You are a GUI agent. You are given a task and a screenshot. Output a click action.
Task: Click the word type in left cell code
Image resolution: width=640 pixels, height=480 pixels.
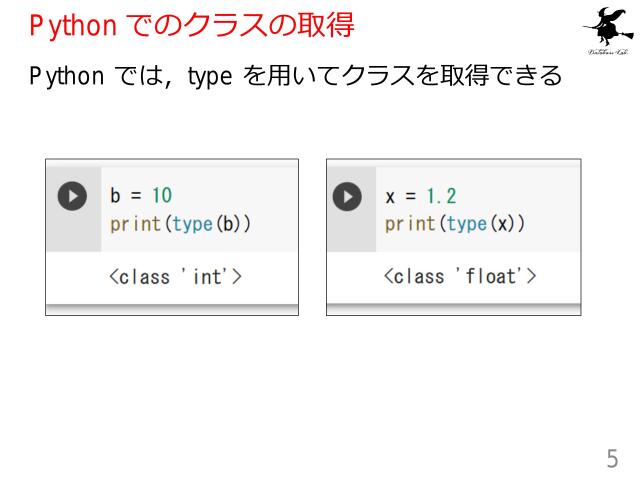(x=192, y=224)
